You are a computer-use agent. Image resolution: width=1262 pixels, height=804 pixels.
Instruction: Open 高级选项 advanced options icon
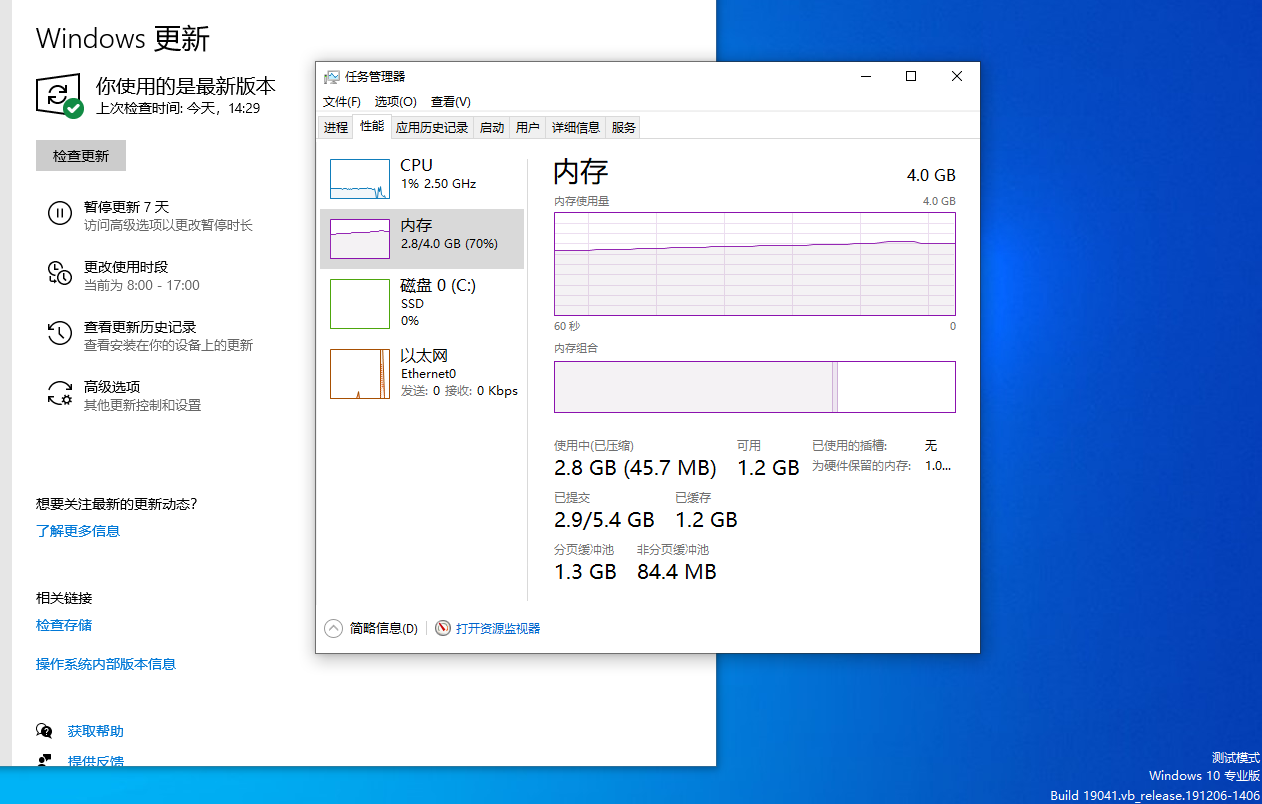[60, 393]
